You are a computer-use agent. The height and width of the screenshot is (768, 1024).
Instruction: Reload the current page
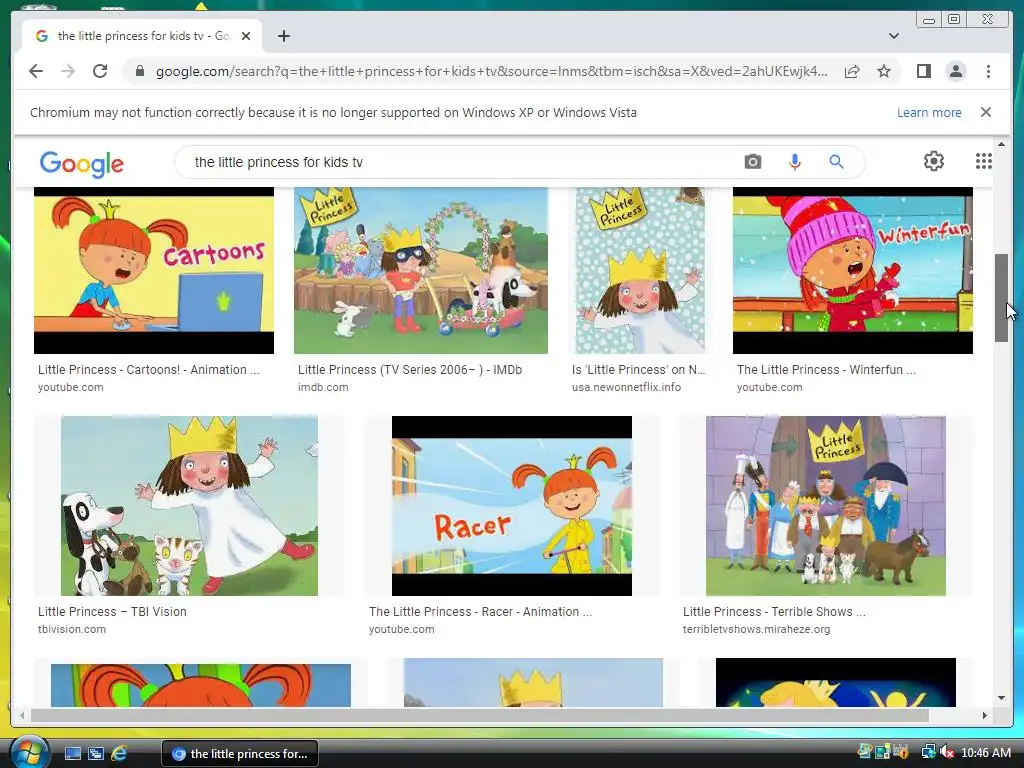pos(100,71)
